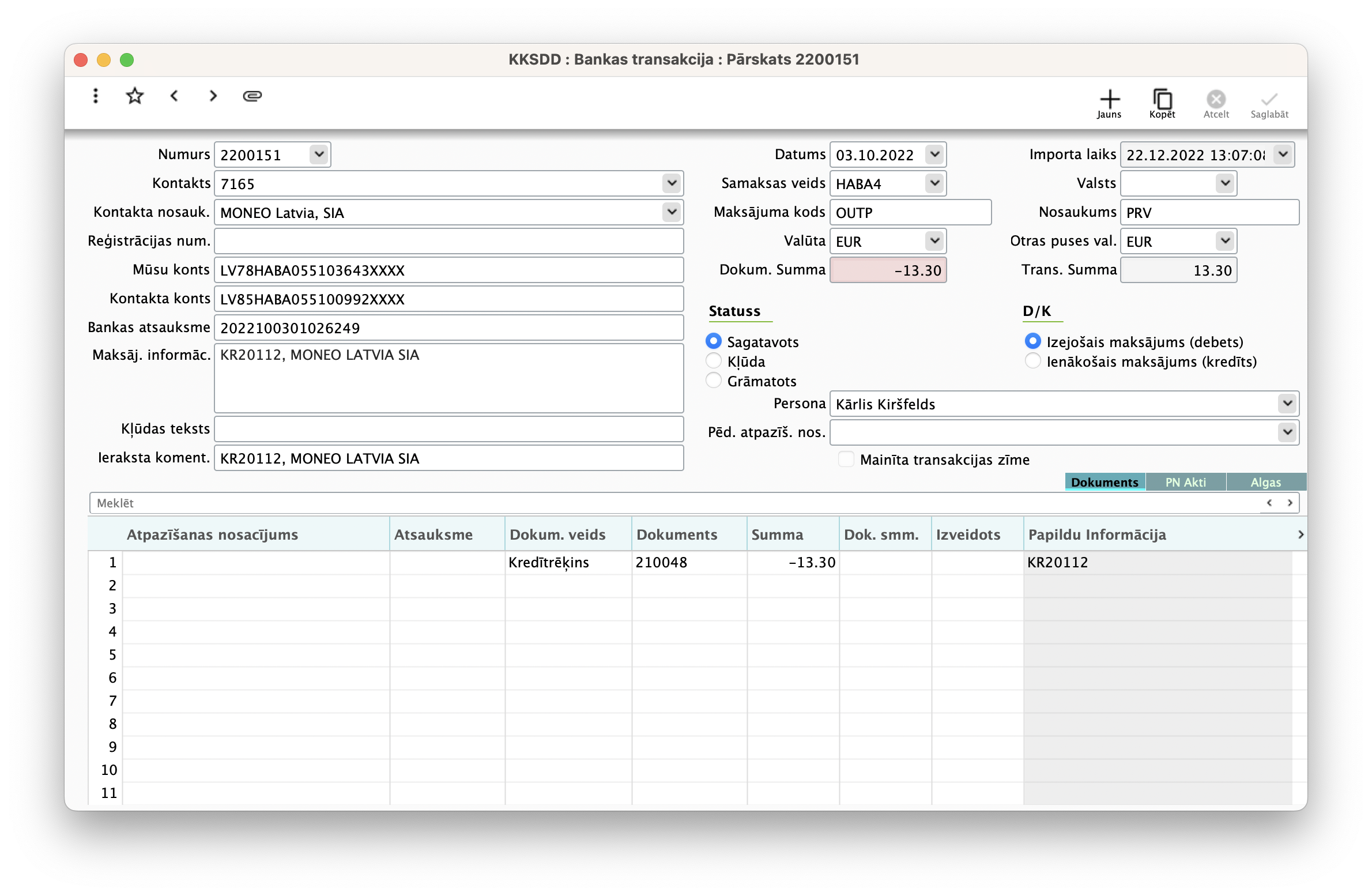1372x896 pixels.
Task: Click the Atpazīšanas nosacījums column header
Action: [x=256, y=534]
